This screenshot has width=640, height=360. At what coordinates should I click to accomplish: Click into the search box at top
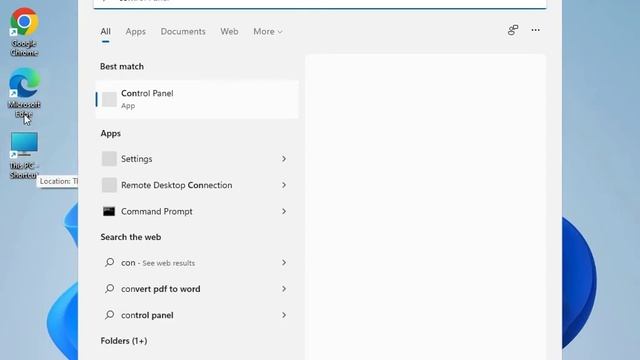tap(320, 3)
